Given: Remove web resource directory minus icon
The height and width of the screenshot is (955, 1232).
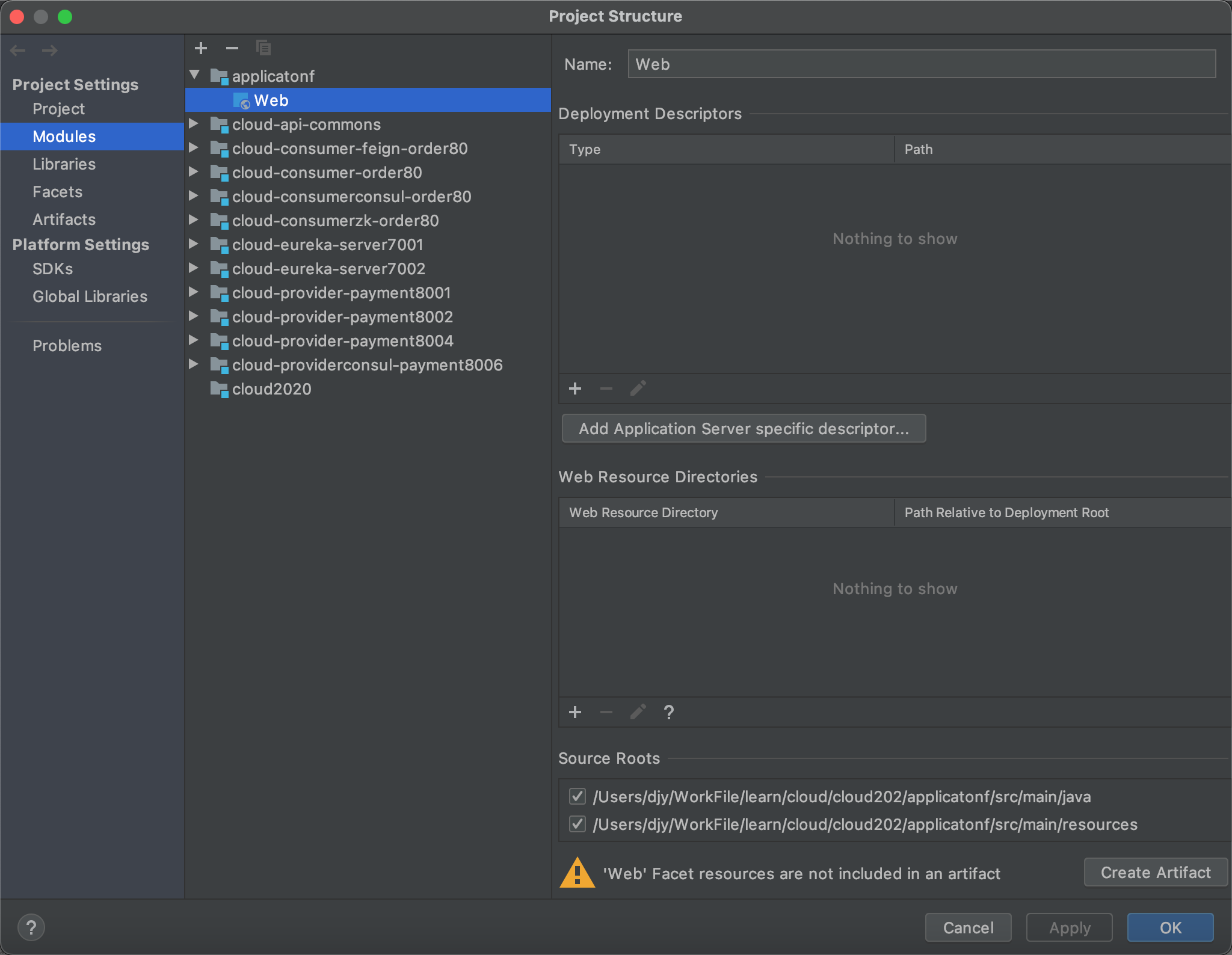Looking at the screenshot, I should coord(606,712).
